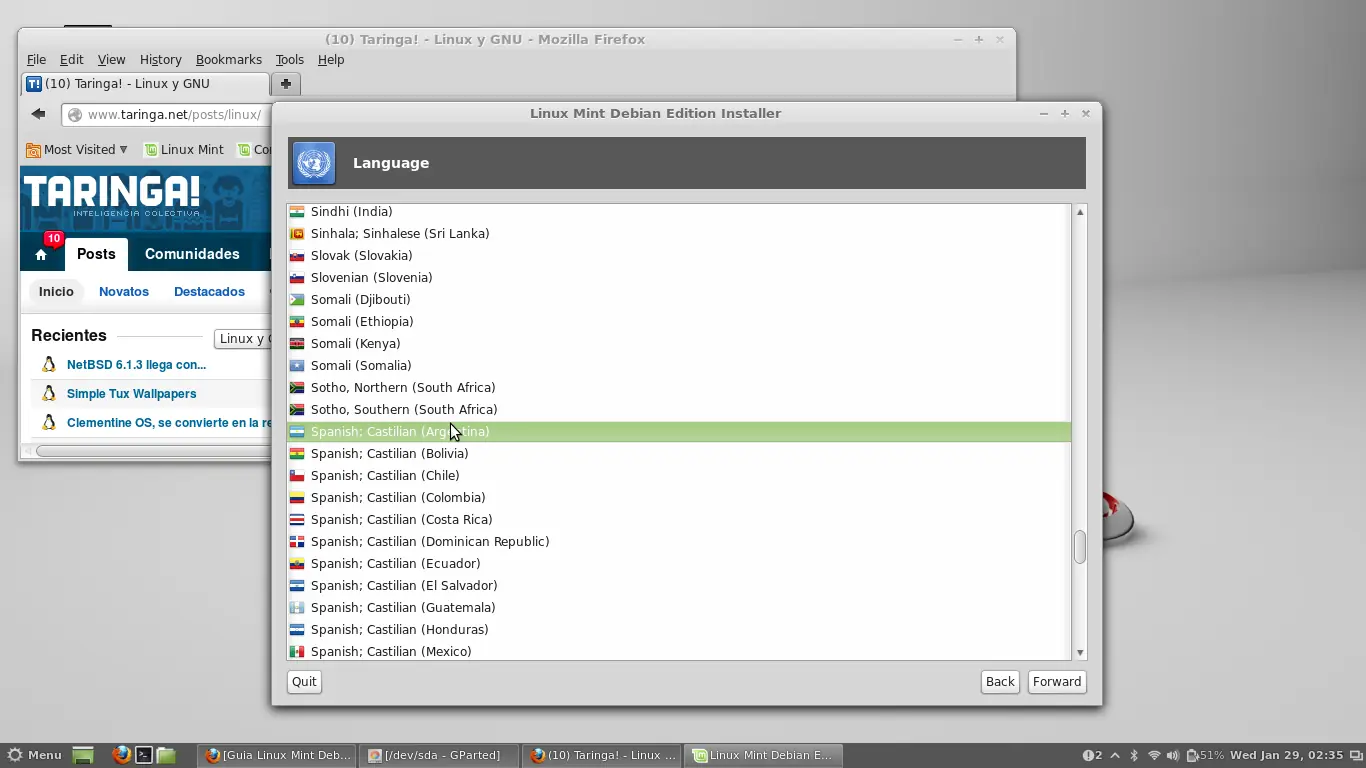Click the scroll down arrow in language list
The height and width of the screenshot is (768, 1366).
coord(1080,653)
